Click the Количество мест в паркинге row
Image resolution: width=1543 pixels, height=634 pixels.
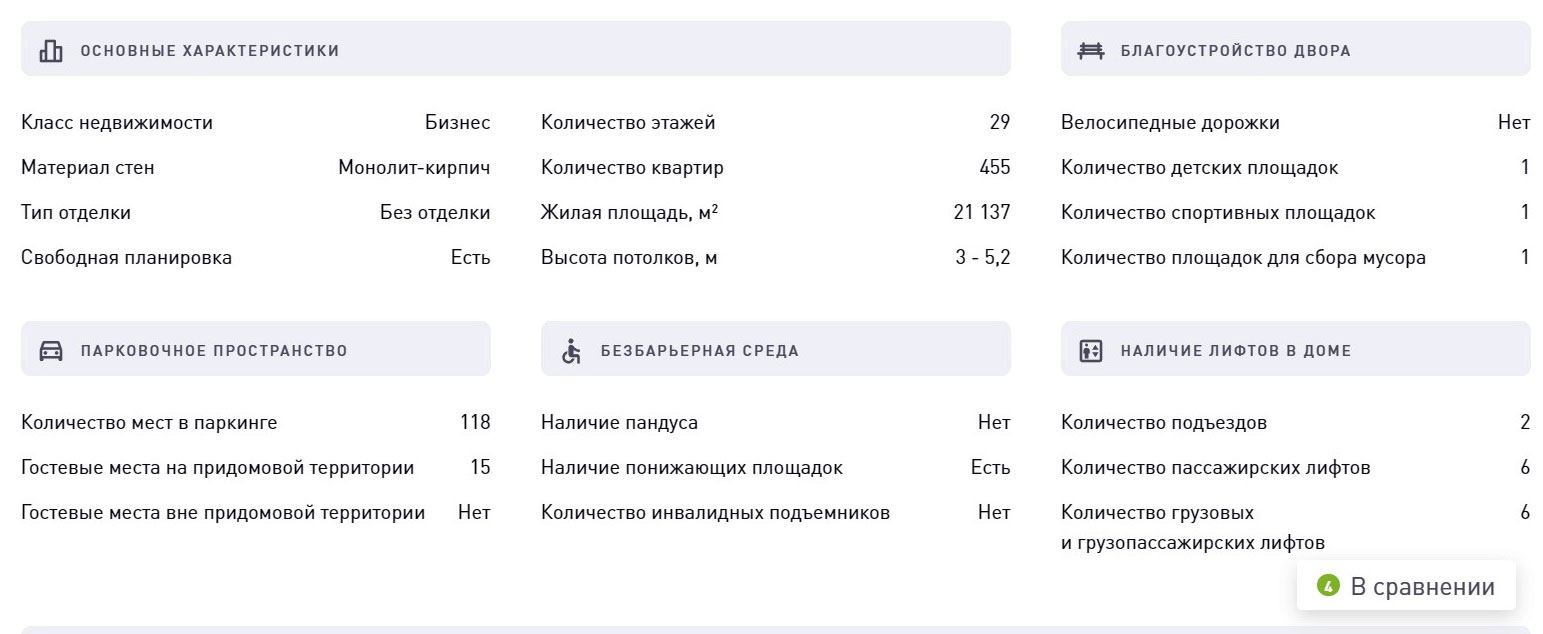[x=255, y=423]
